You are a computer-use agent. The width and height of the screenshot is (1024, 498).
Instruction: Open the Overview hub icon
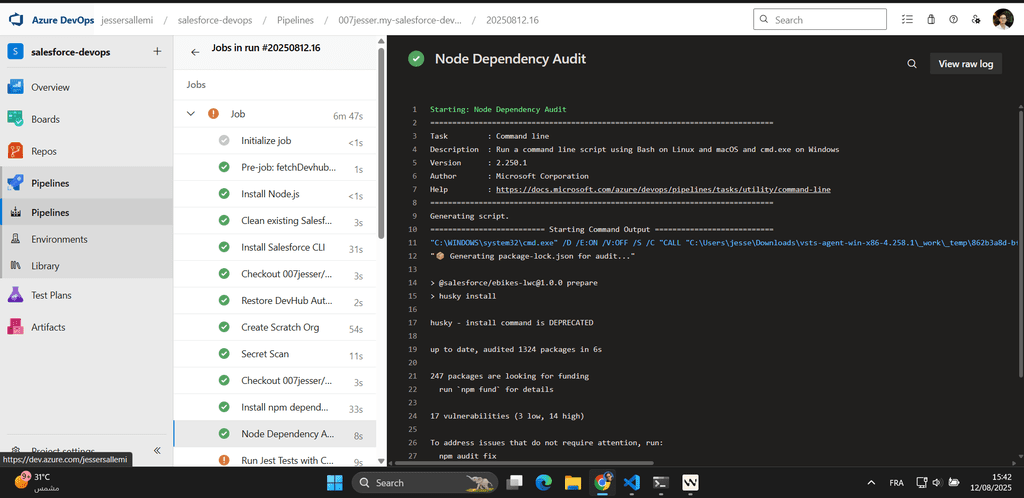tap(16, 87)
